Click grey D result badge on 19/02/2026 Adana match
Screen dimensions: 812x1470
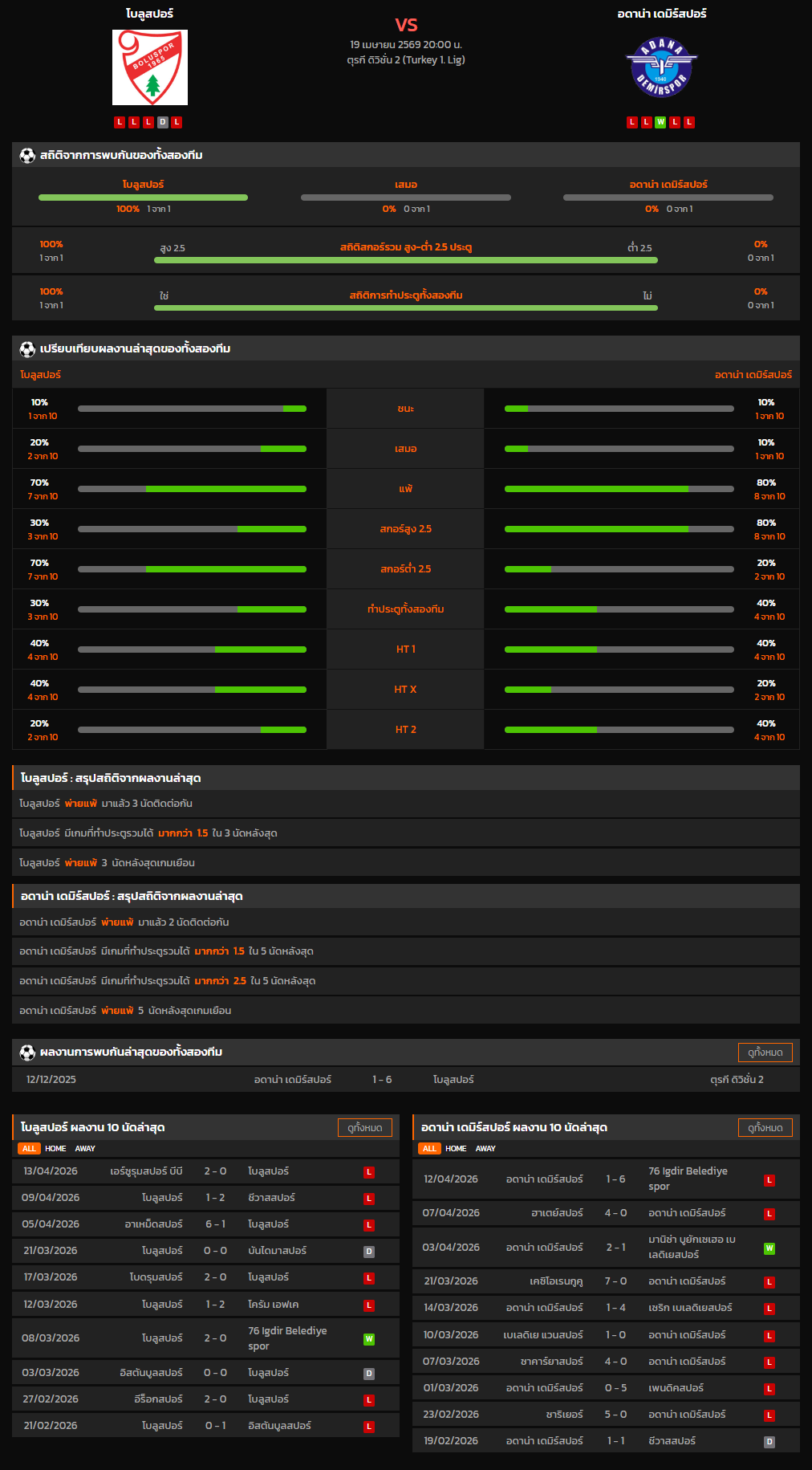(x=769, y=1442)
